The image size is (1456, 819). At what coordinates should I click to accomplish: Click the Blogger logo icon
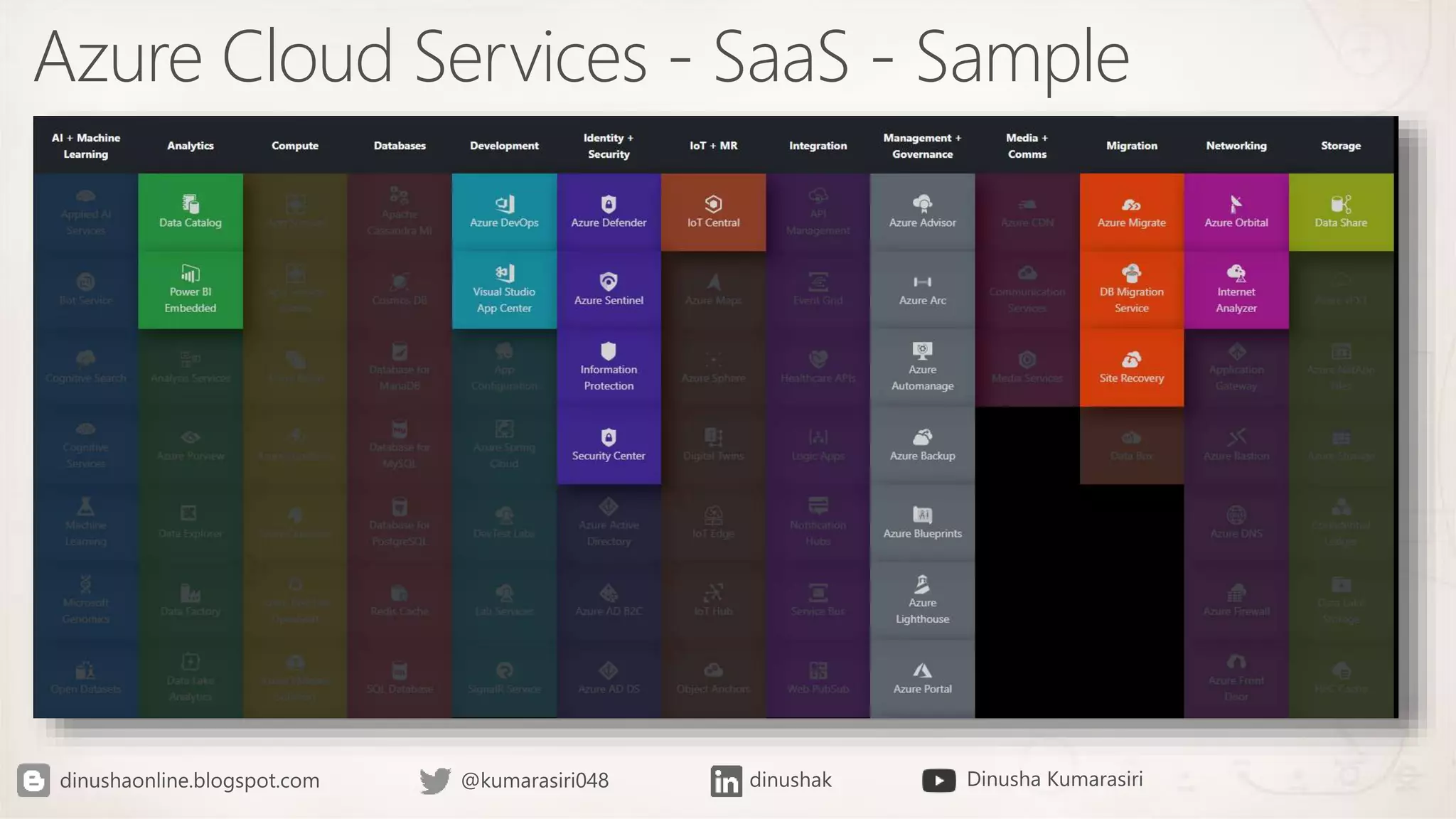(33, 781)
